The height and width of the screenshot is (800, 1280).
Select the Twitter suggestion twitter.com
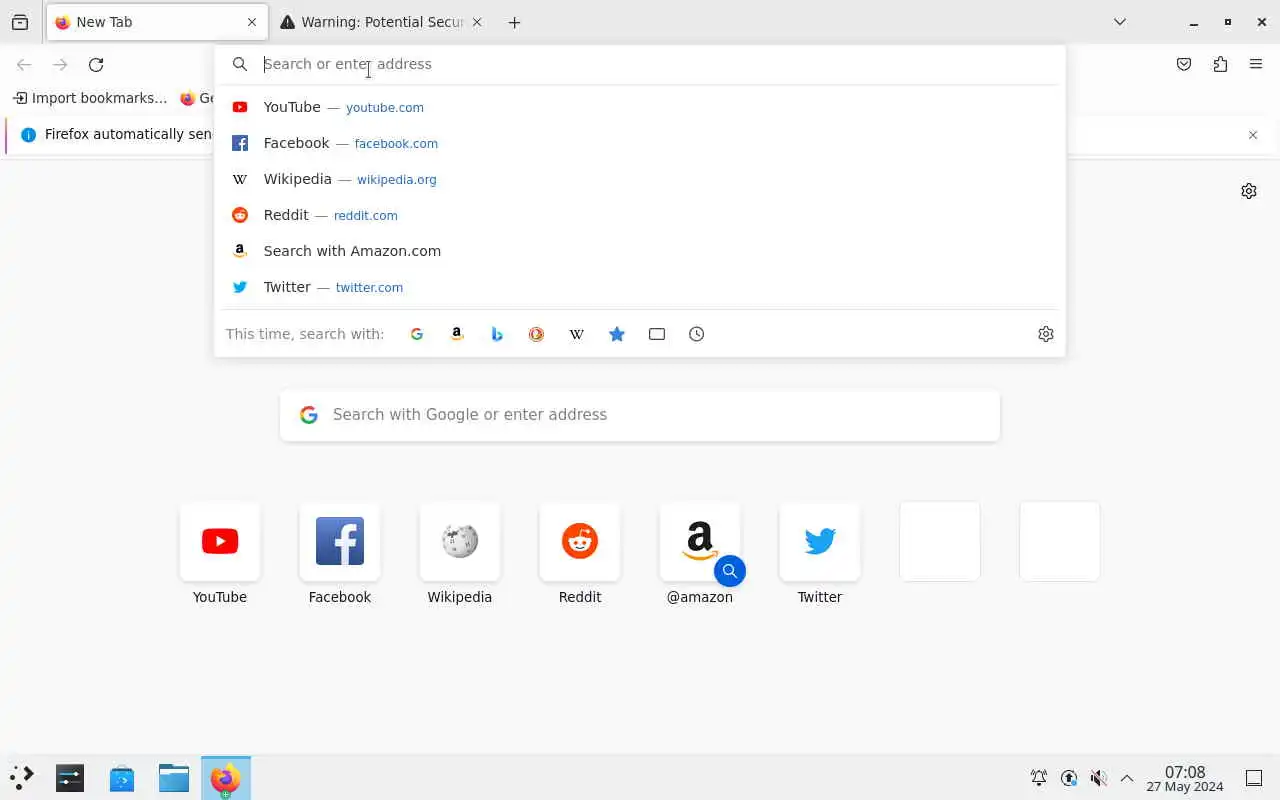pyautogui.click(x=640, y=287)
